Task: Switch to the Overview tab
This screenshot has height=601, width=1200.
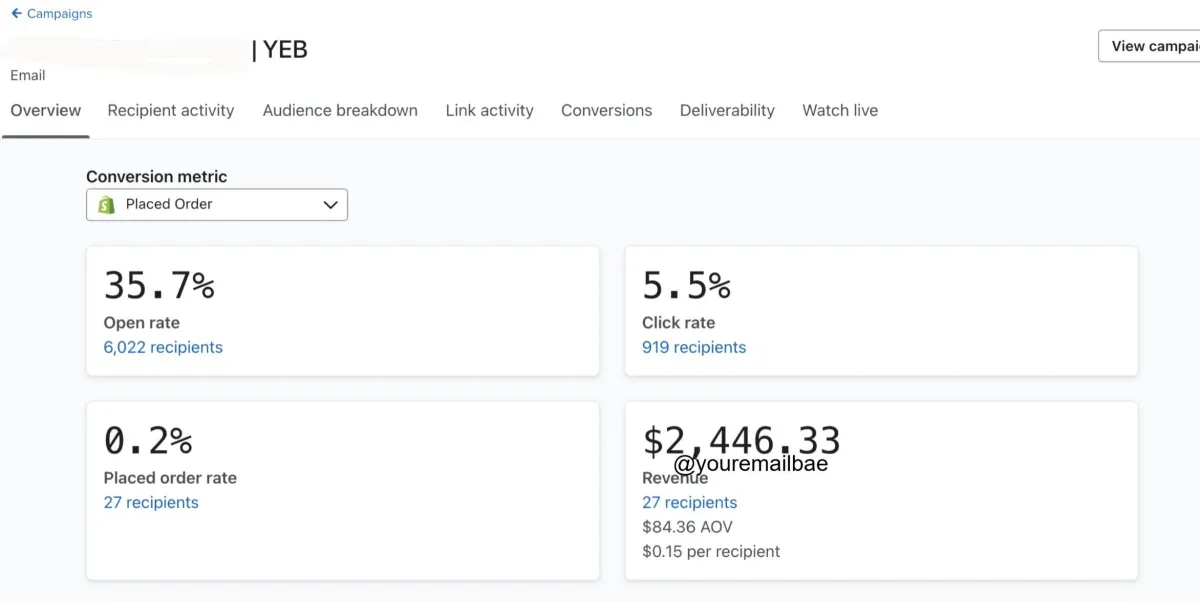Action: (46, 111)
